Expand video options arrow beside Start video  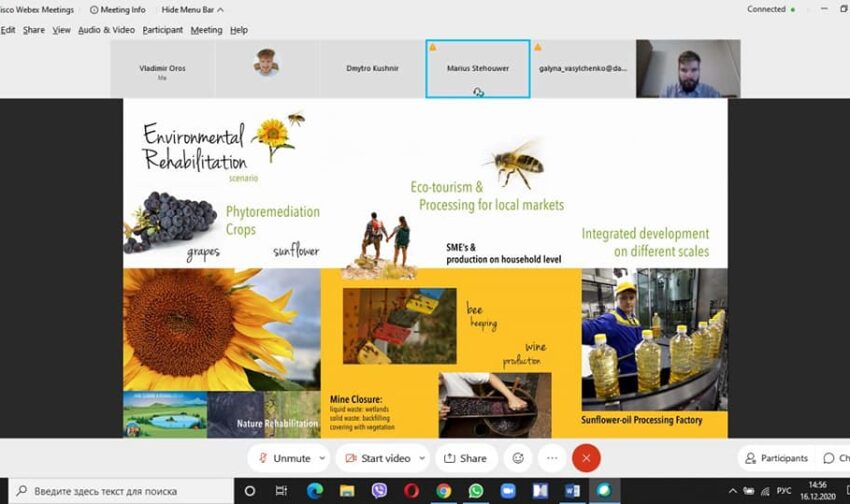pyautogui.click(x=422, y=458)
